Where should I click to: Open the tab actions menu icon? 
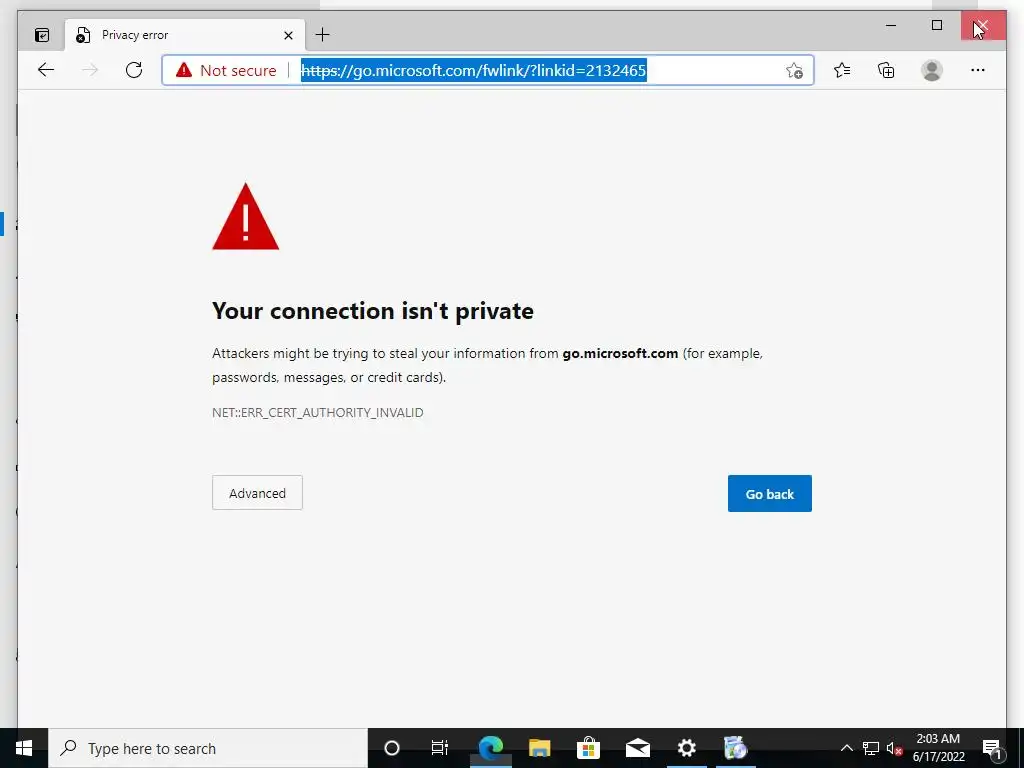(x=42, y=35)
